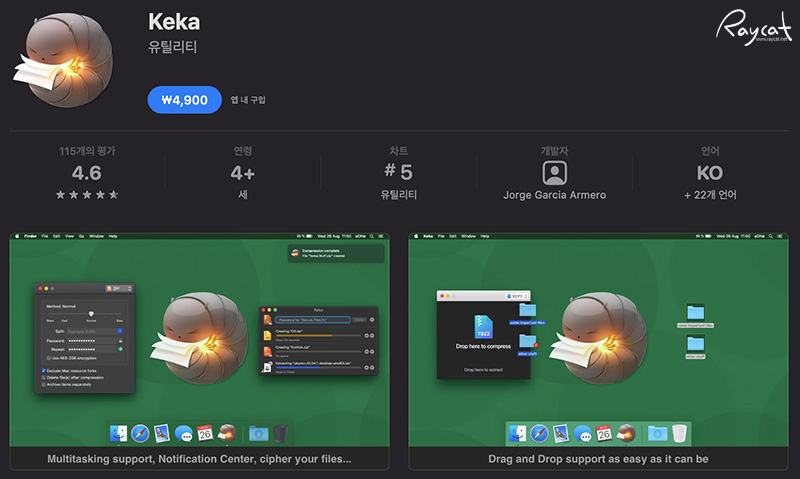Adjust the compression Method slider handle
Viewport: 800px width, 479px height.
click(91, 314)
